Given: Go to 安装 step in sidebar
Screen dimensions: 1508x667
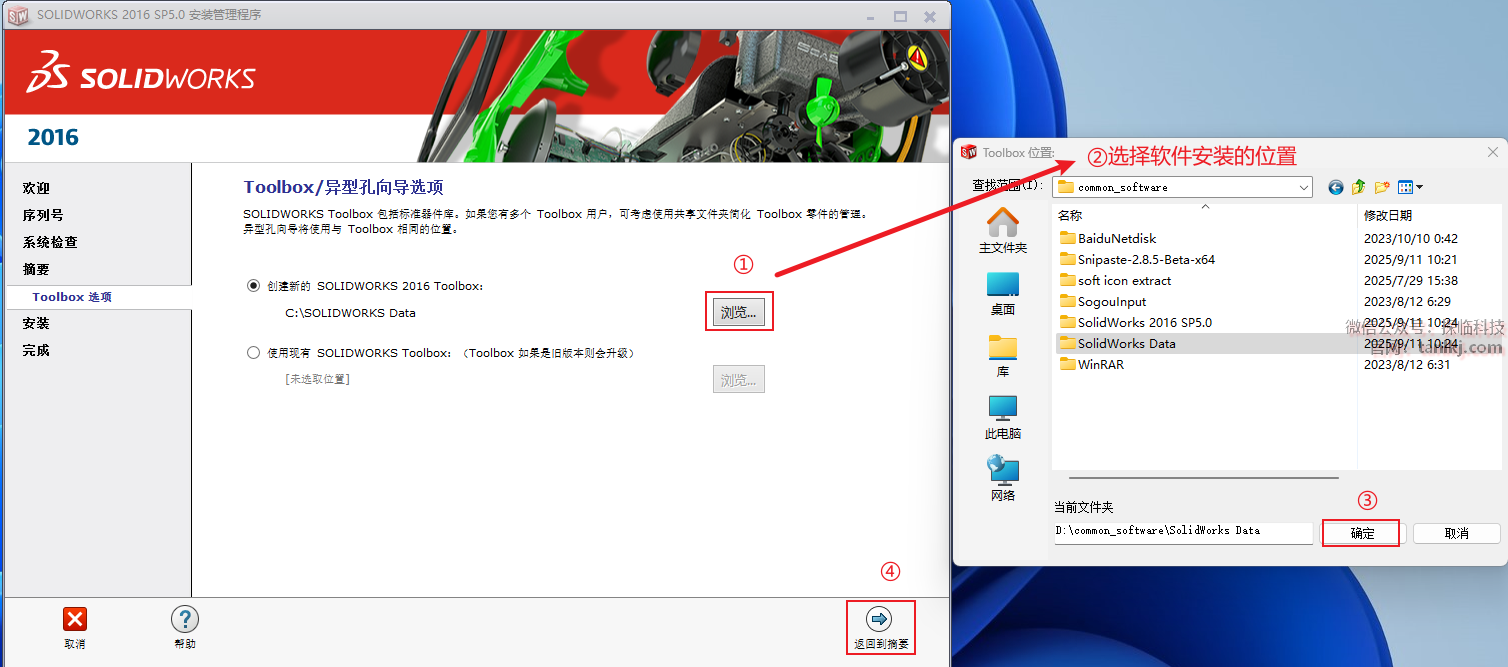Looking at the screenshot, I should pyautogui.click(x=36, y=323).
